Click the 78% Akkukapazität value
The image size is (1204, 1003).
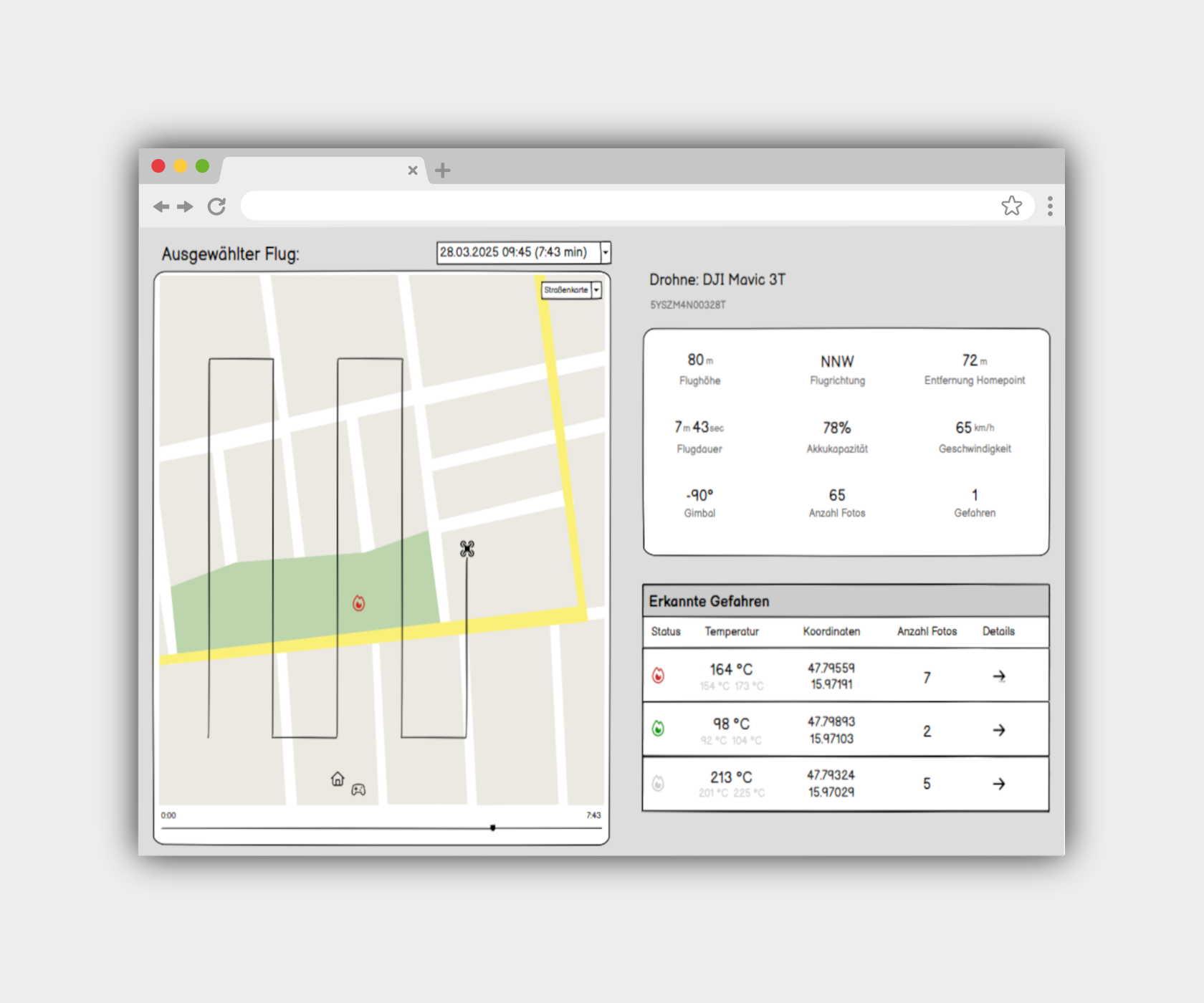click(837, 428)
